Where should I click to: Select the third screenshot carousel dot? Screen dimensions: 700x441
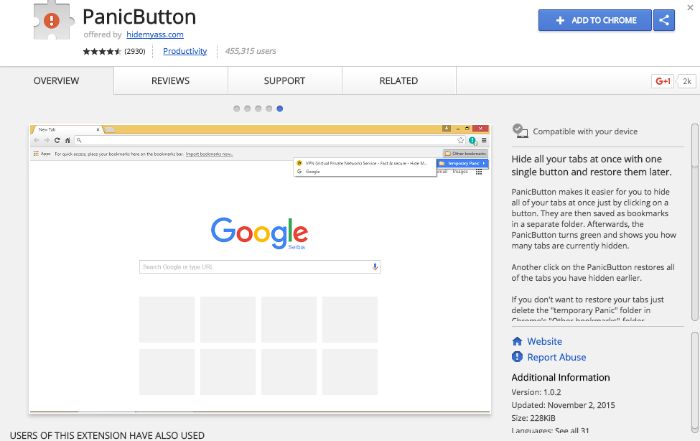click(x=258, y=108)
